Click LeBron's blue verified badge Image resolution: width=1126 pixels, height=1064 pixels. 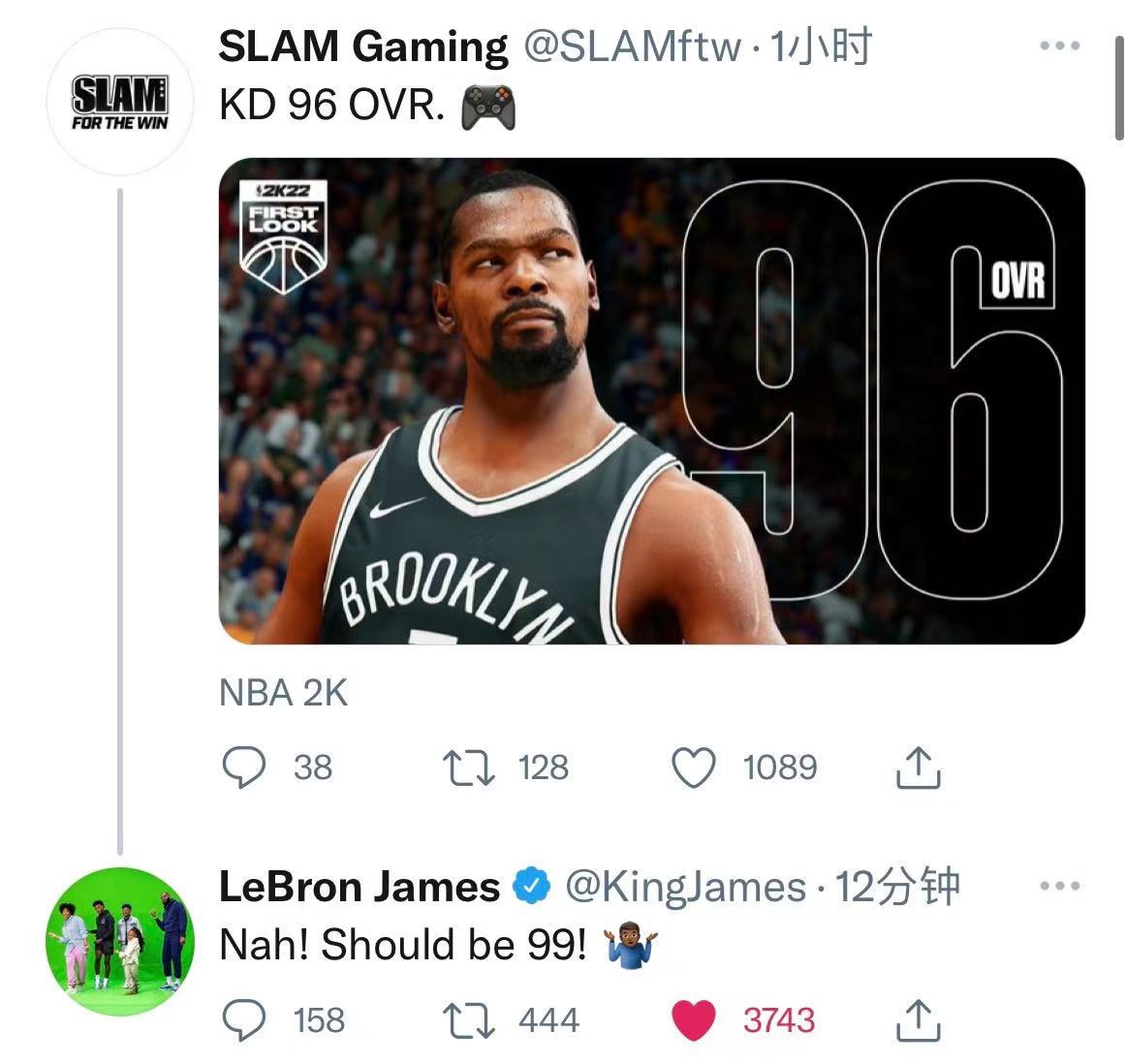[531, 886]
